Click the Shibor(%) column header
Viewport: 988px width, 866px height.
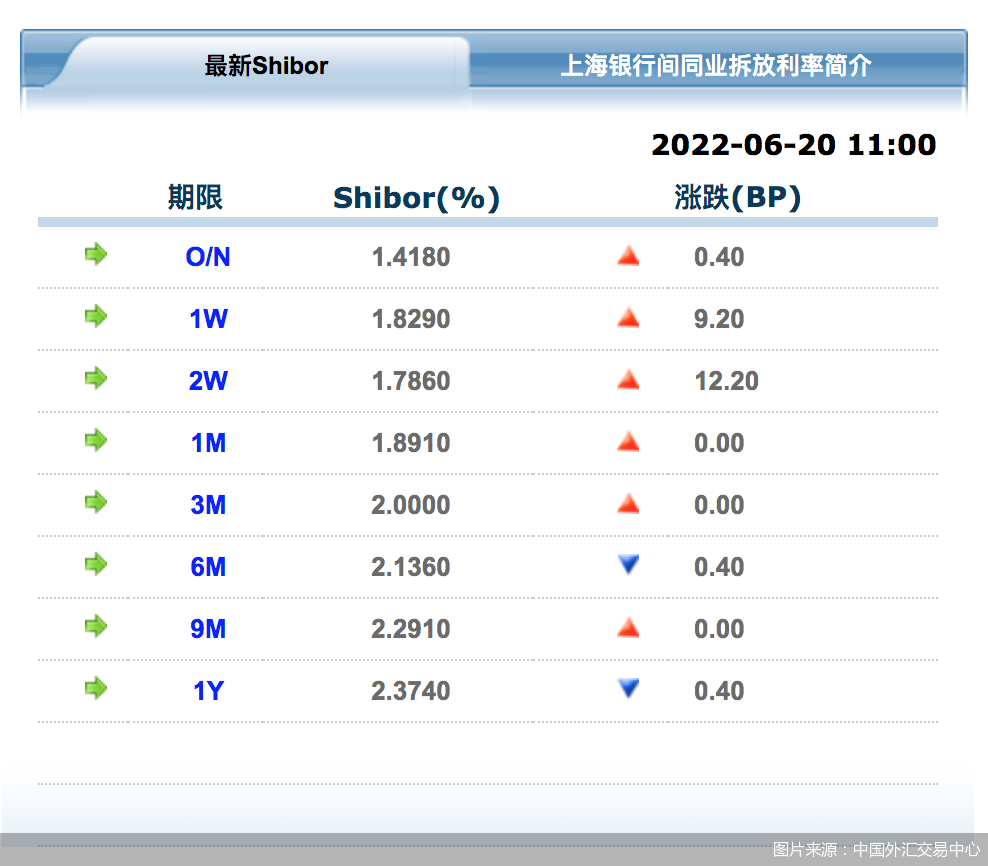coord(416,198)
